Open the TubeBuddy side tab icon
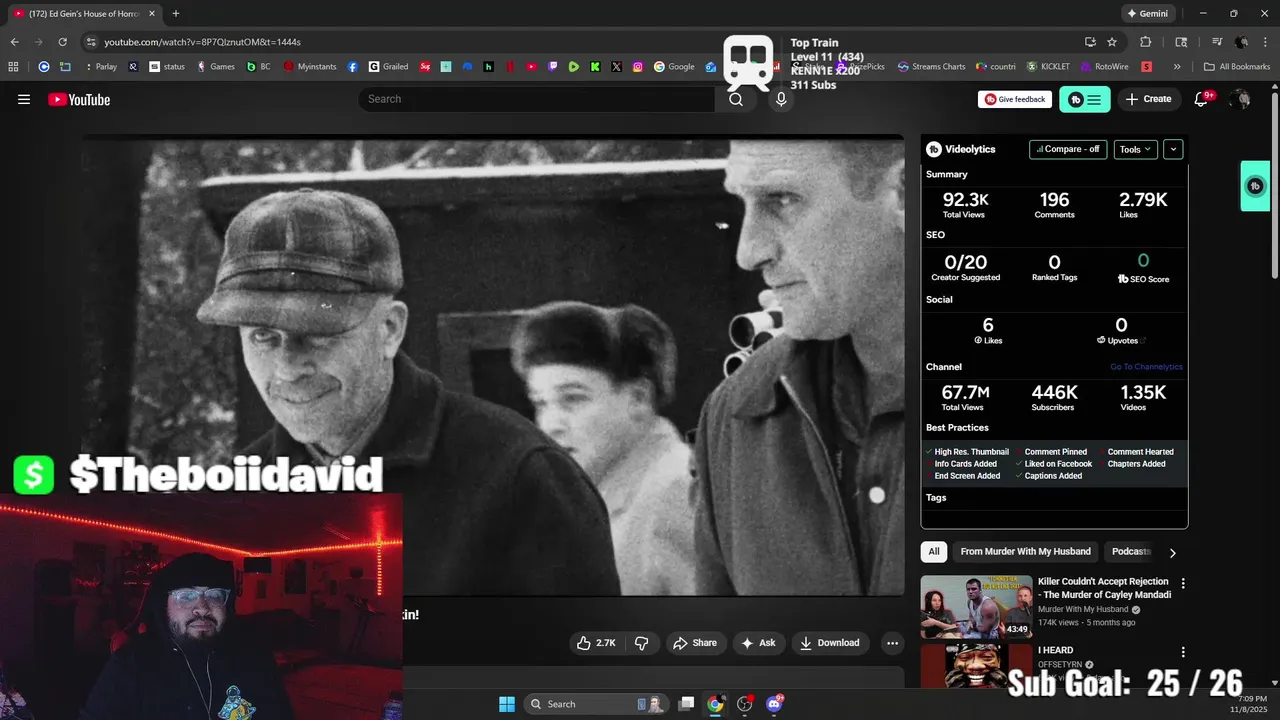1280x720 pixels. [1255, 186]
